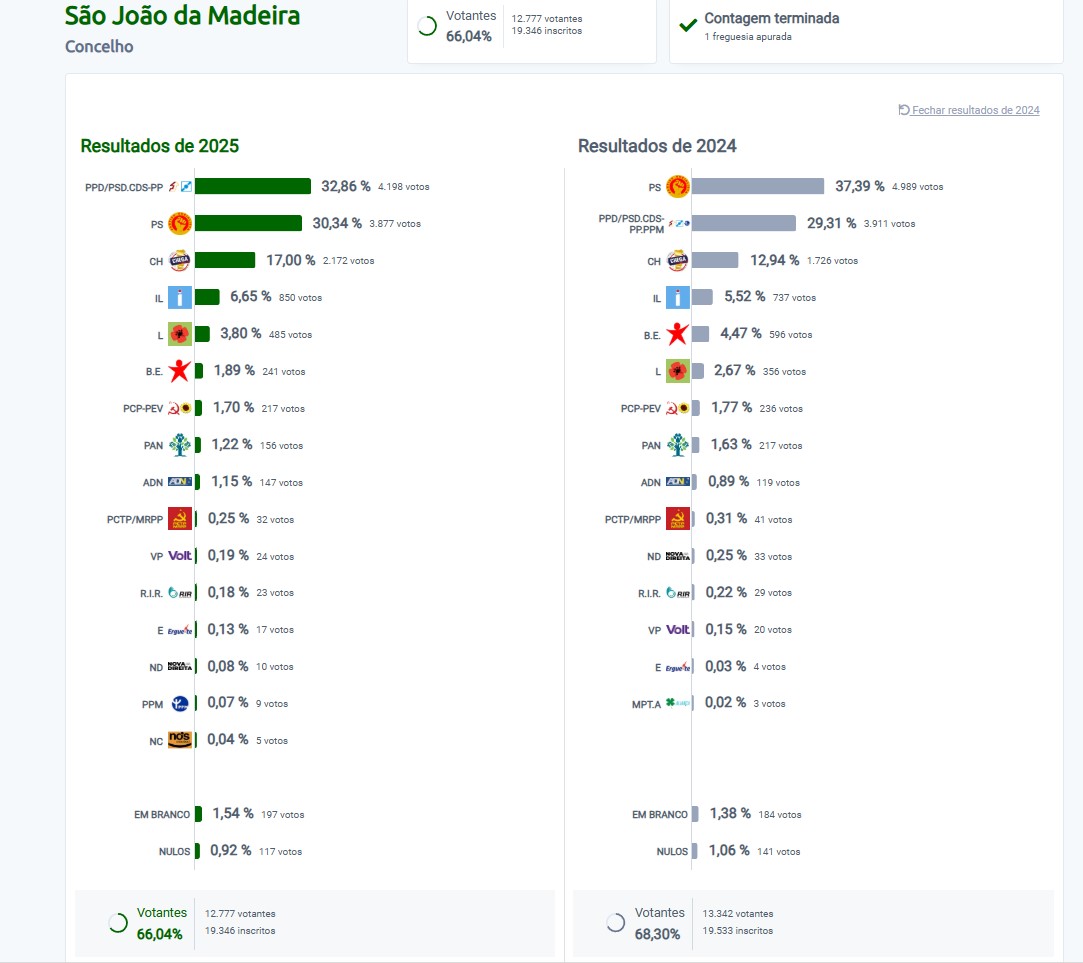Click PAN tree logo in 2024 results
This screenshot has width=1083, height=963.
pyautogui.click(x=678, y=445)
